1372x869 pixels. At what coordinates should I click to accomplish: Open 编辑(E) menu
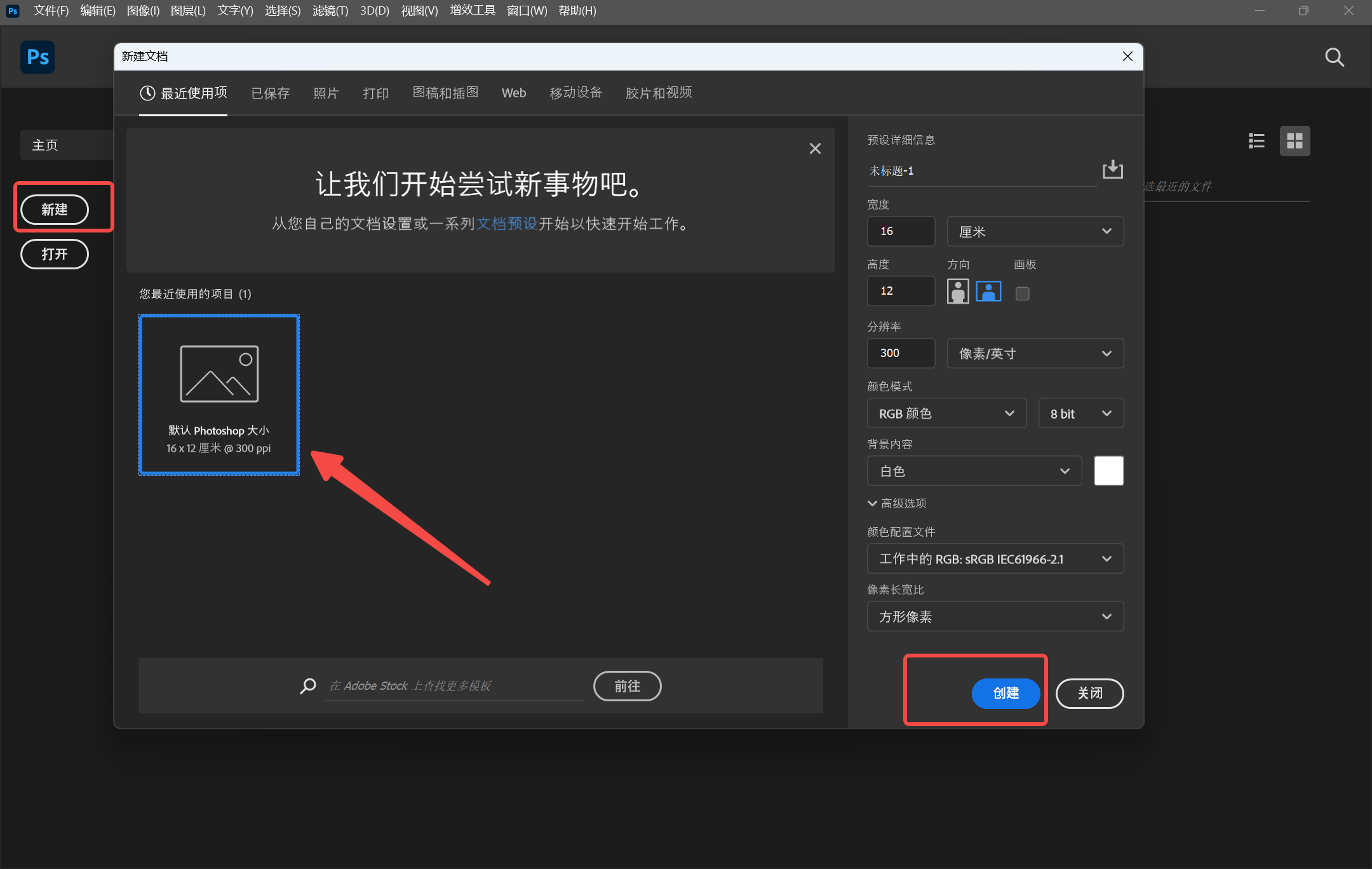point(98,11)
